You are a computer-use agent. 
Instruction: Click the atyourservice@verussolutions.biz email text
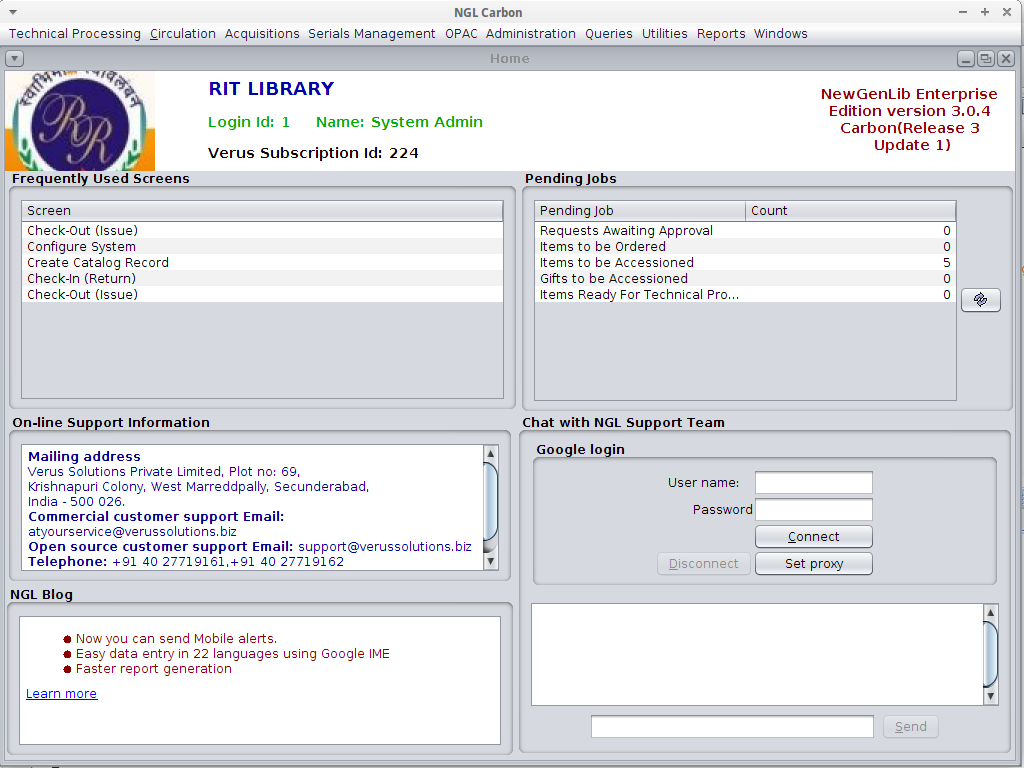pyautogui.click(x=133, y=532)
